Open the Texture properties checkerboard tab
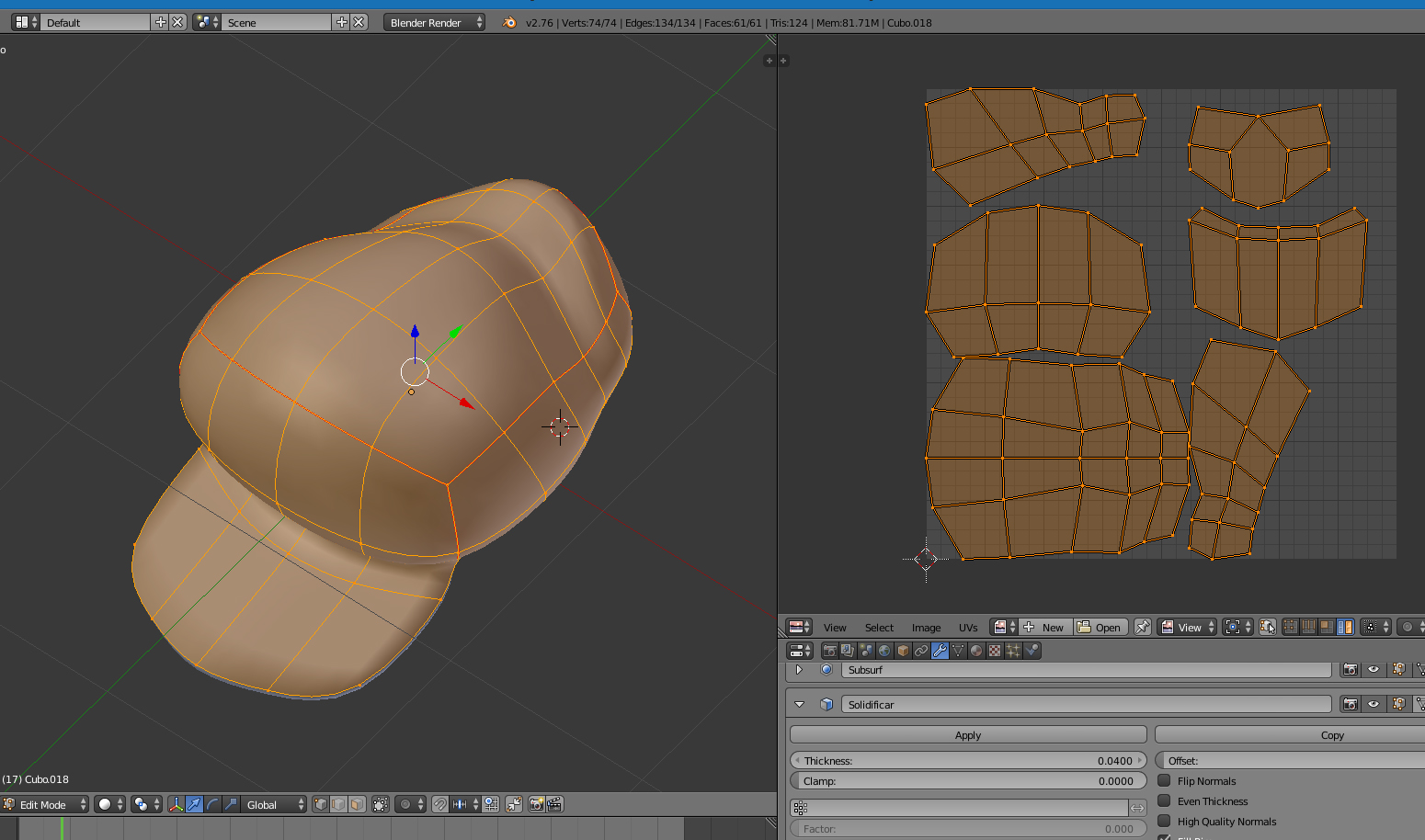The width and height of the screenshot is (1425, 840). point(995,651)
